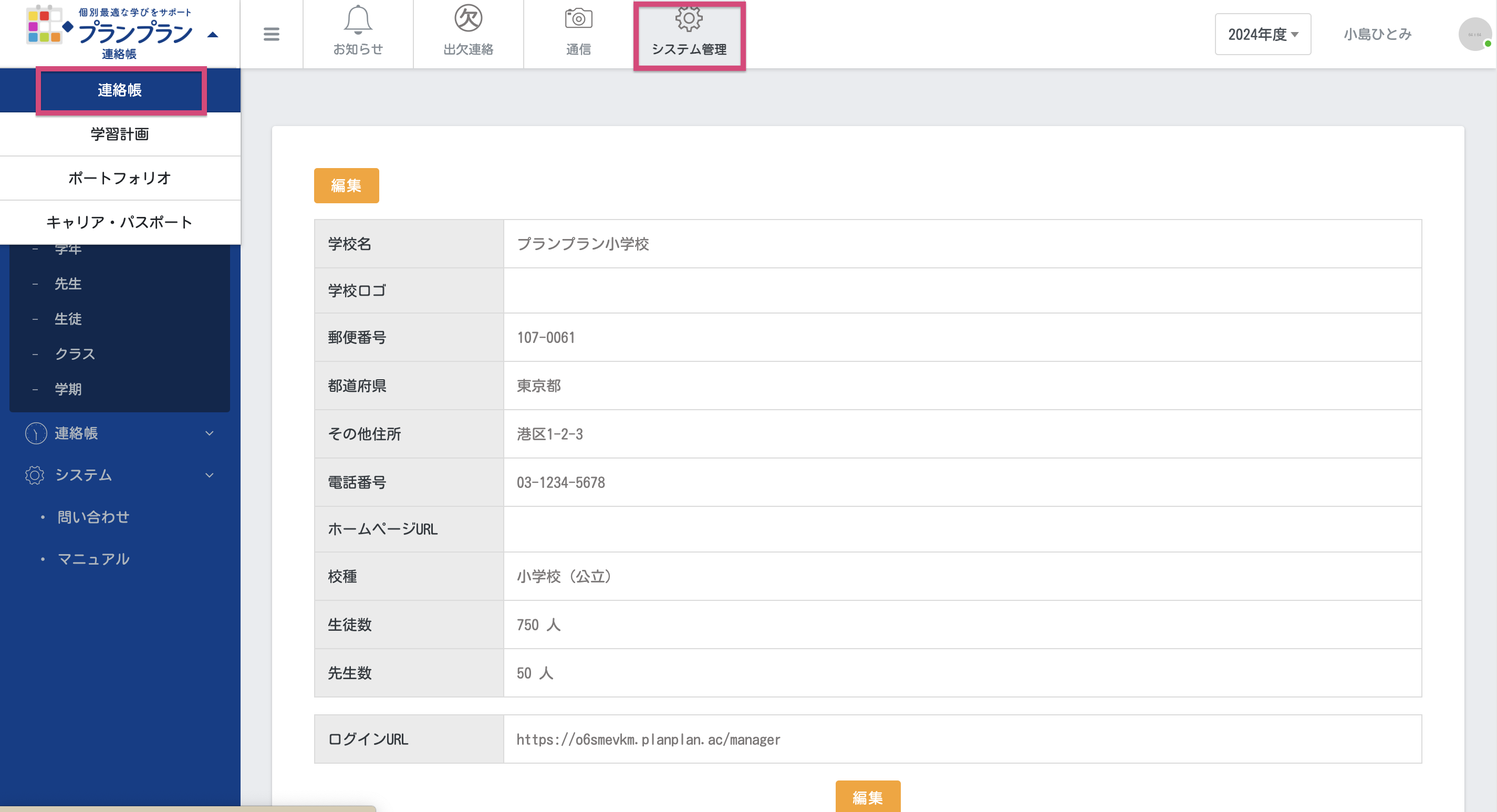
Task: Click the プランプラン calendar logo
Action: tap(44, 26)
